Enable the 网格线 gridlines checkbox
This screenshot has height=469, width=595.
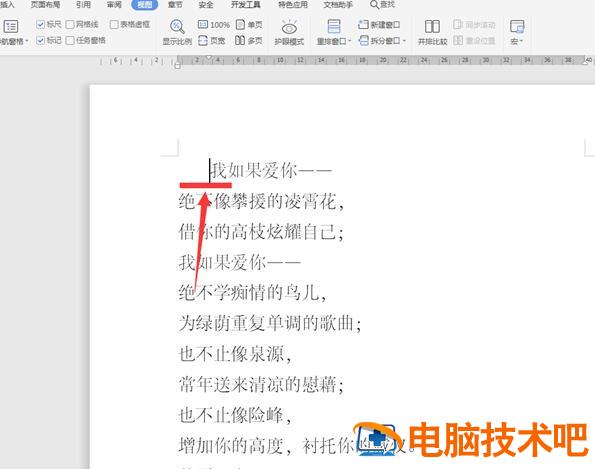(70, 25)
